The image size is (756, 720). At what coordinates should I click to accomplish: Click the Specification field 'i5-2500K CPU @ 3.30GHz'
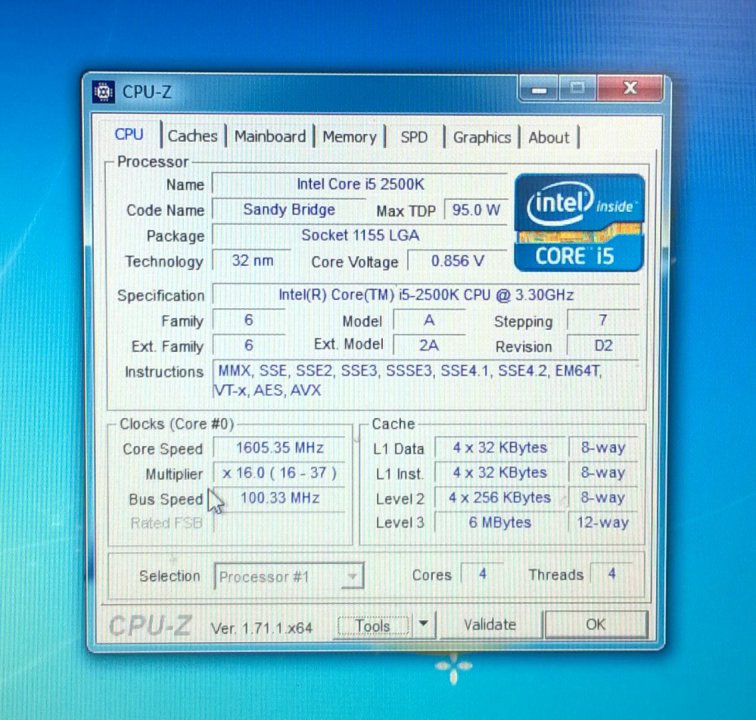[x=426, y=295]
